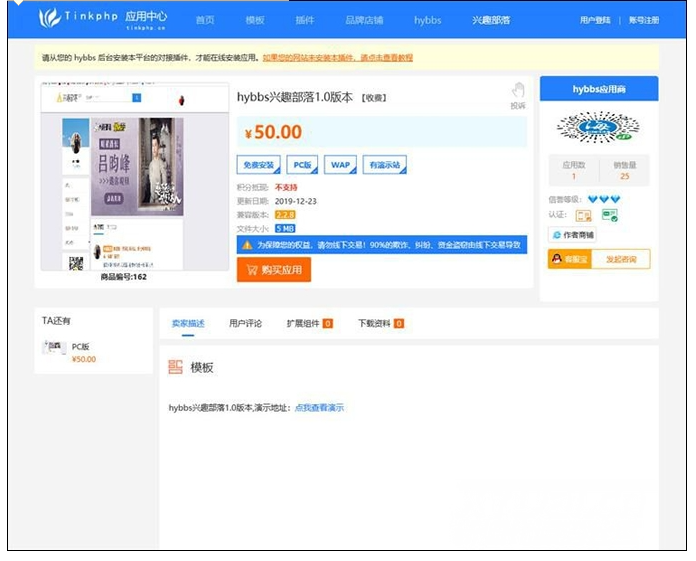Click the Tinkphp logo icon
696x561 pixels.
49,18
